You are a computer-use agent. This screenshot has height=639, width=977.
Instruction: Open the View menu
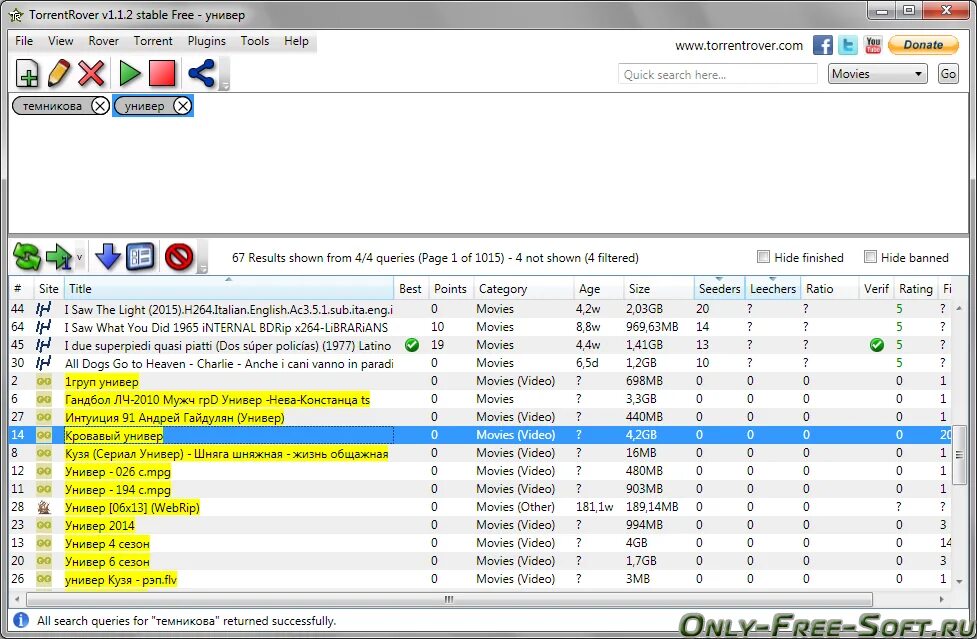click(x=60, y=41)
